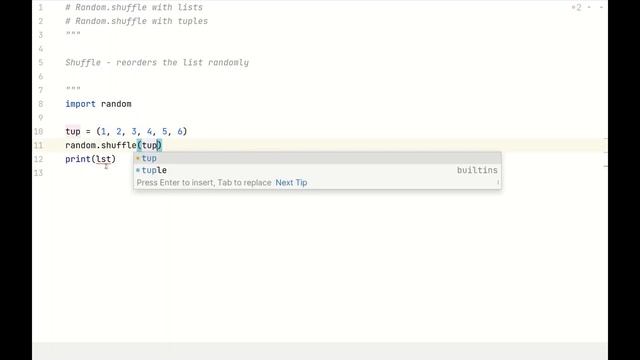Place cursor in 'tup = (1, 2, 3, 4, 5, 6)'
This screenshot has width=640, height=360.
(126, 131)
